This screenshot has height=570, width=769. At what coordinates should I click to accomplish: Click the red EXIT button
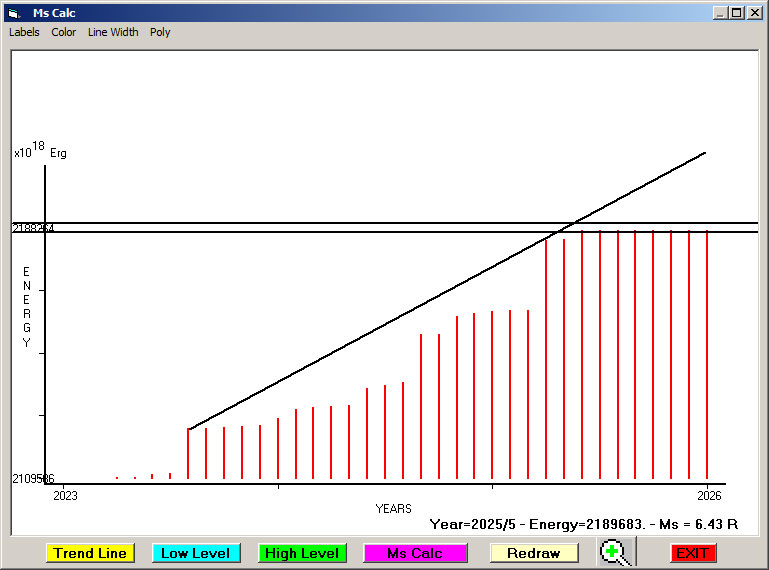pyautogui.click(x=692, y=553)
